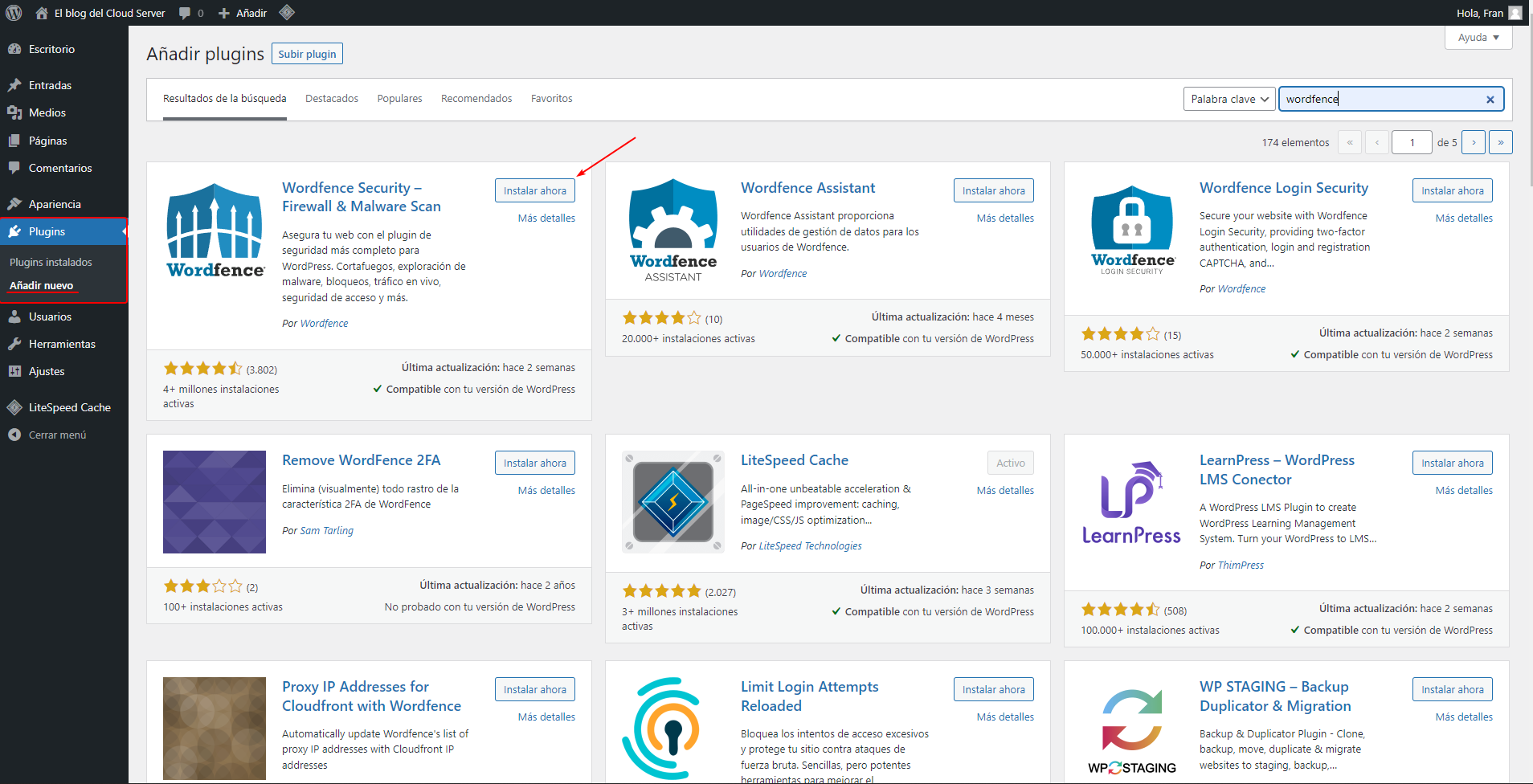Install Proxy IP Addresses for Cloudfront with Wordfence

535,689
